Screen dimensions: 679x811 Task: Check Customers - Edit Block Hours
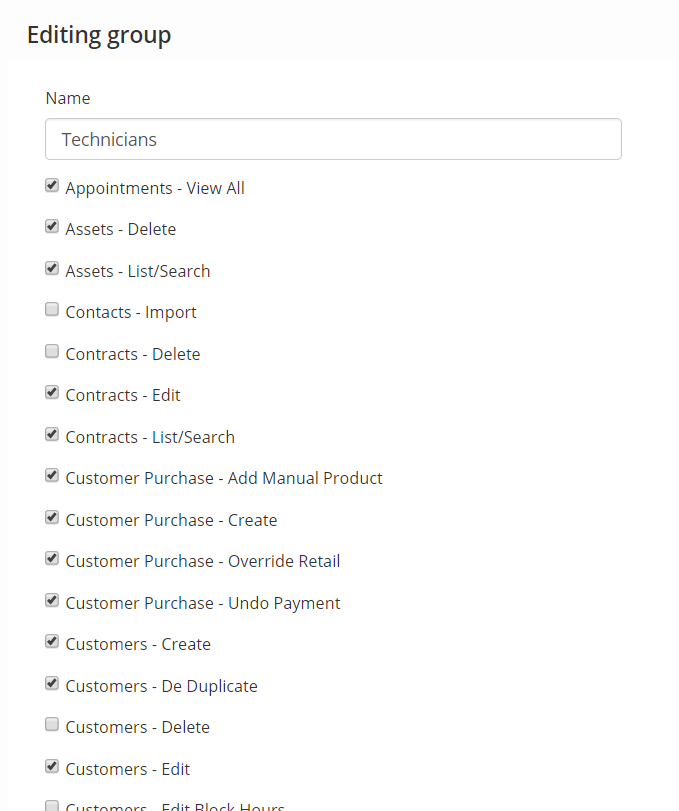[x=52, y=806]
